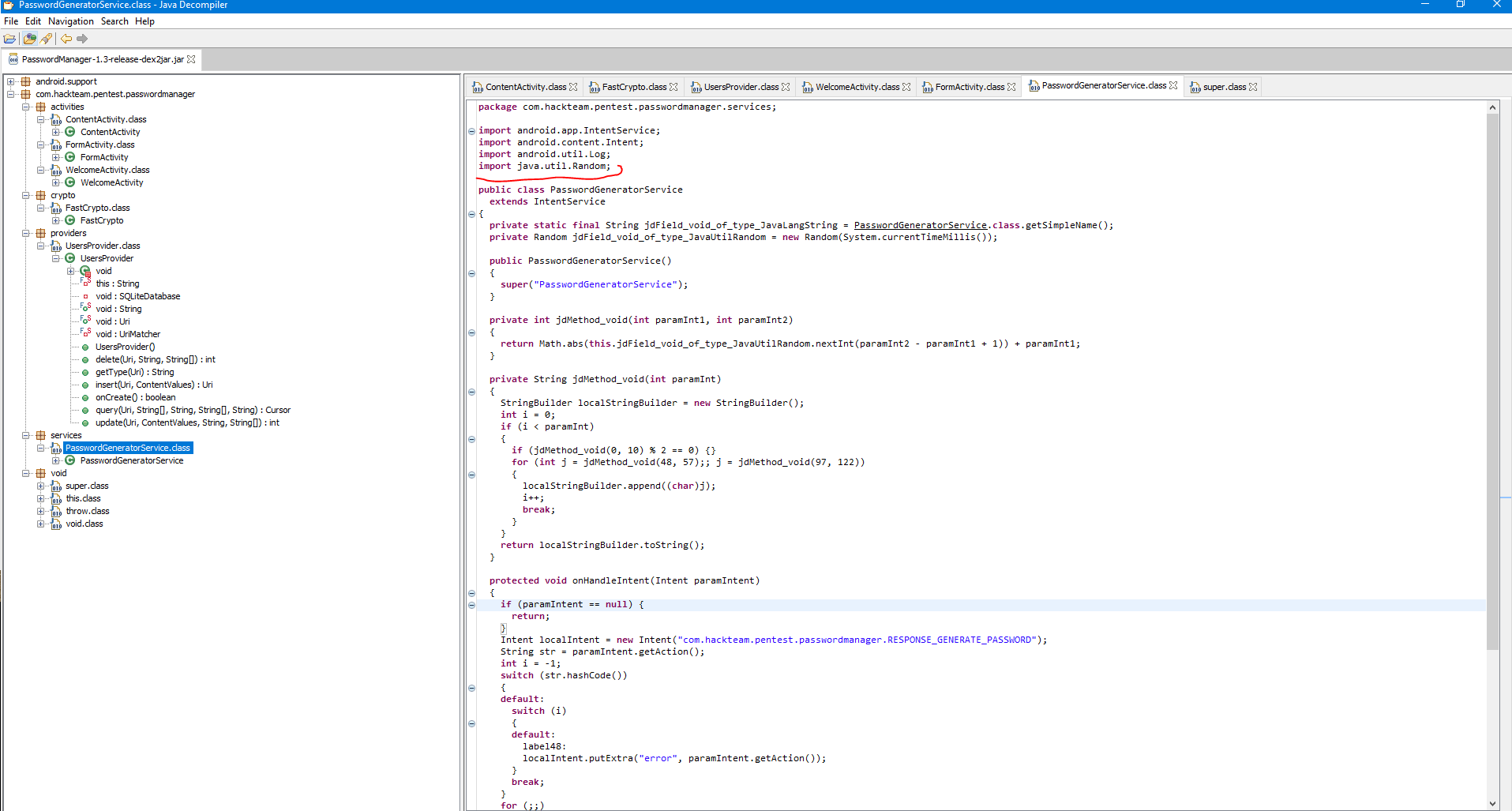Click the green class icon beside FormActivity
1512x811 pixels.
click(70, 157)
